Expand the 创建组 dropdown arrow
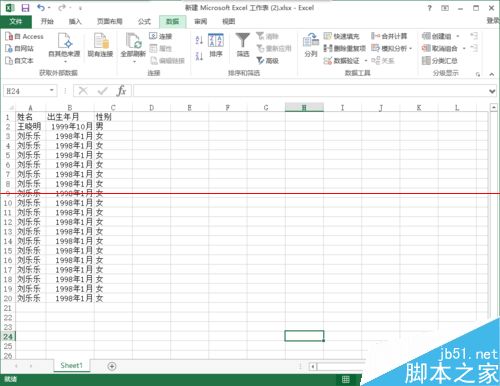The image size is (500, 386). (458, 36)
